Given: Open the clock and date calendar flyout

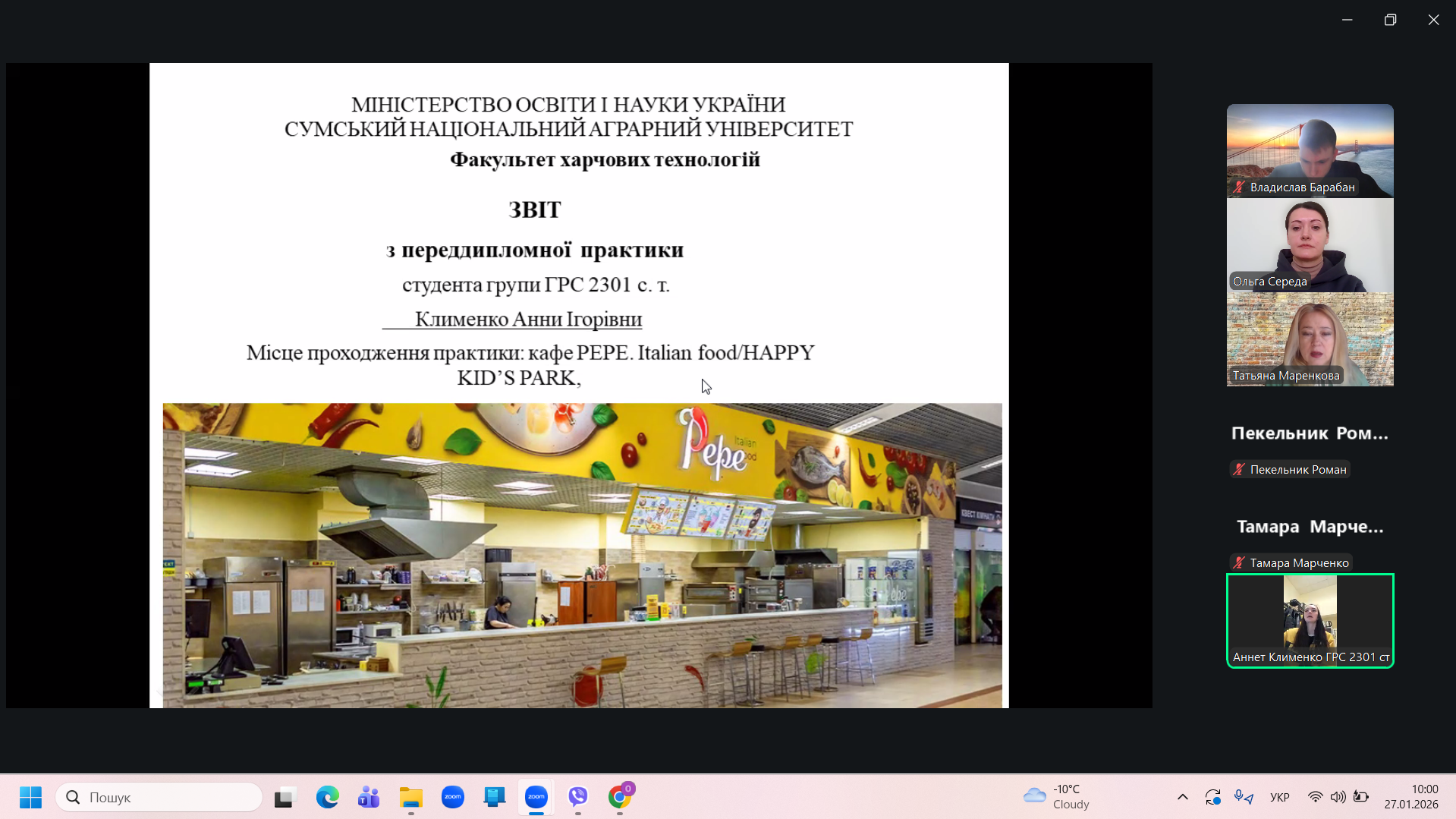Looking at the screenshot, I should pos(1410,797).
